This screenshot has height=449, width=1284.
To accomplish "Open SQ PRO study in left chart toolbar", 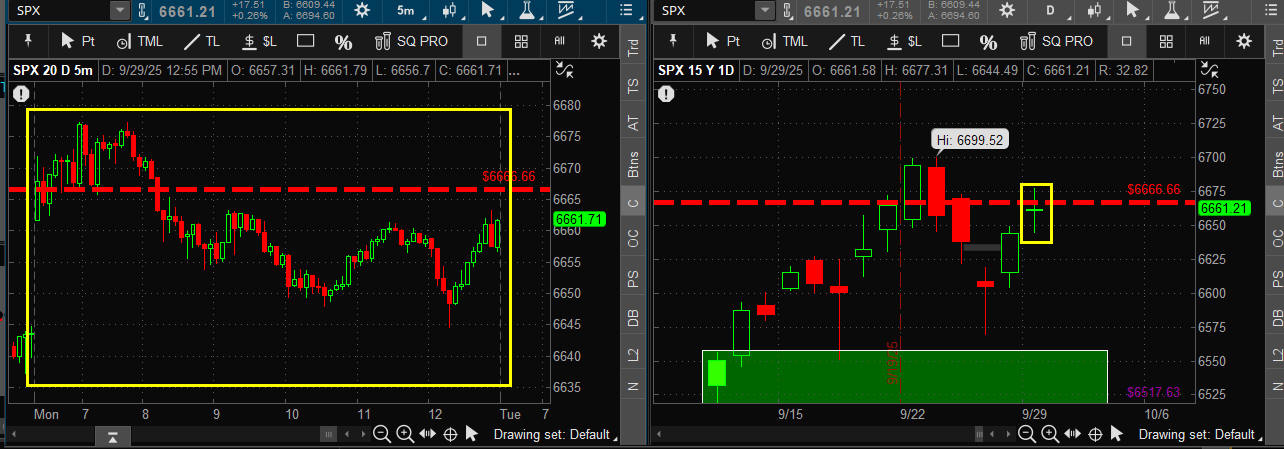I will pyautogui.click(x=411, y=41).
